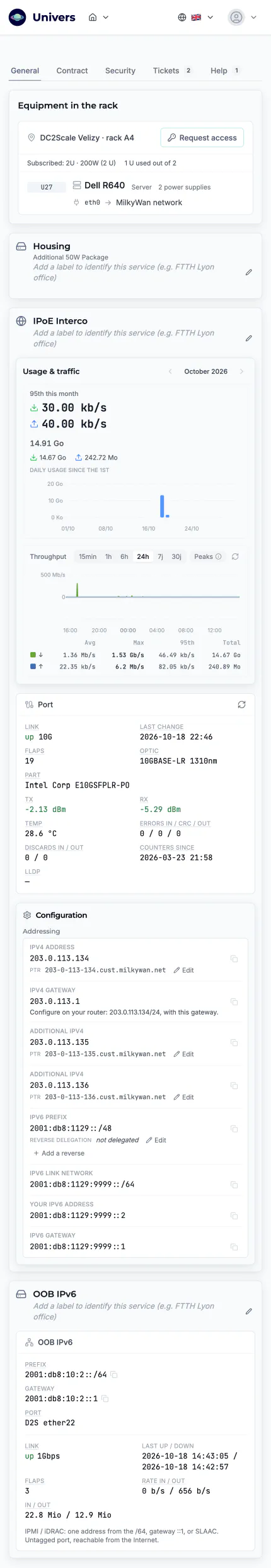Click optic value 10GBASE-LR 1310nm

coord(178,761)
